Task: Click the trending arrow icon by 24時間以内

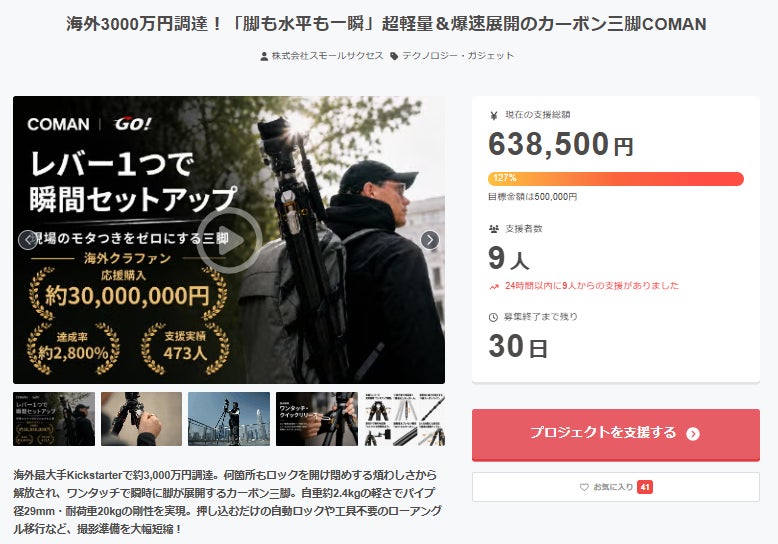Action: coord(494,286)
